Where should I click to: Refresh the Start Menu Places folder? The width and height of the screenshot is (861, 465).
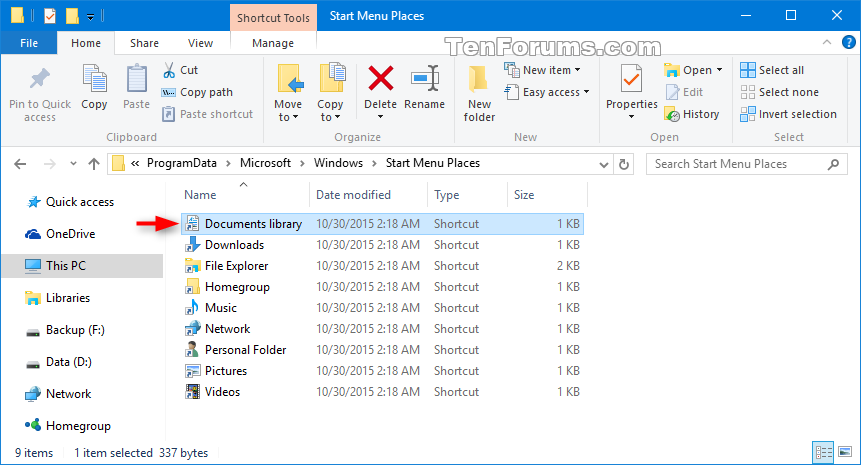[624, 164]
